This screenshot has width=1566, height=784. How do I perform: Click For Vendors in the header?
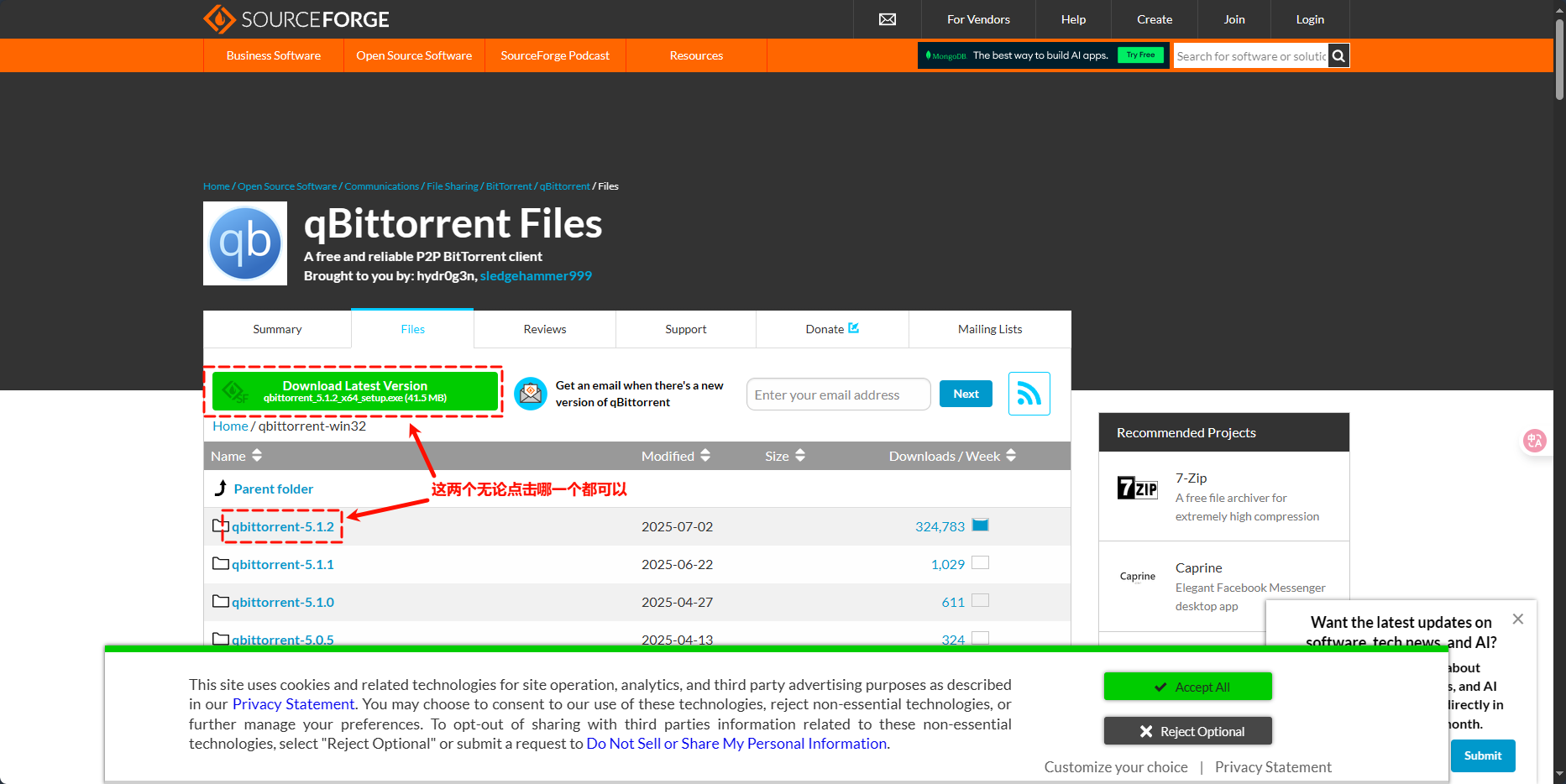click(978, 19)
